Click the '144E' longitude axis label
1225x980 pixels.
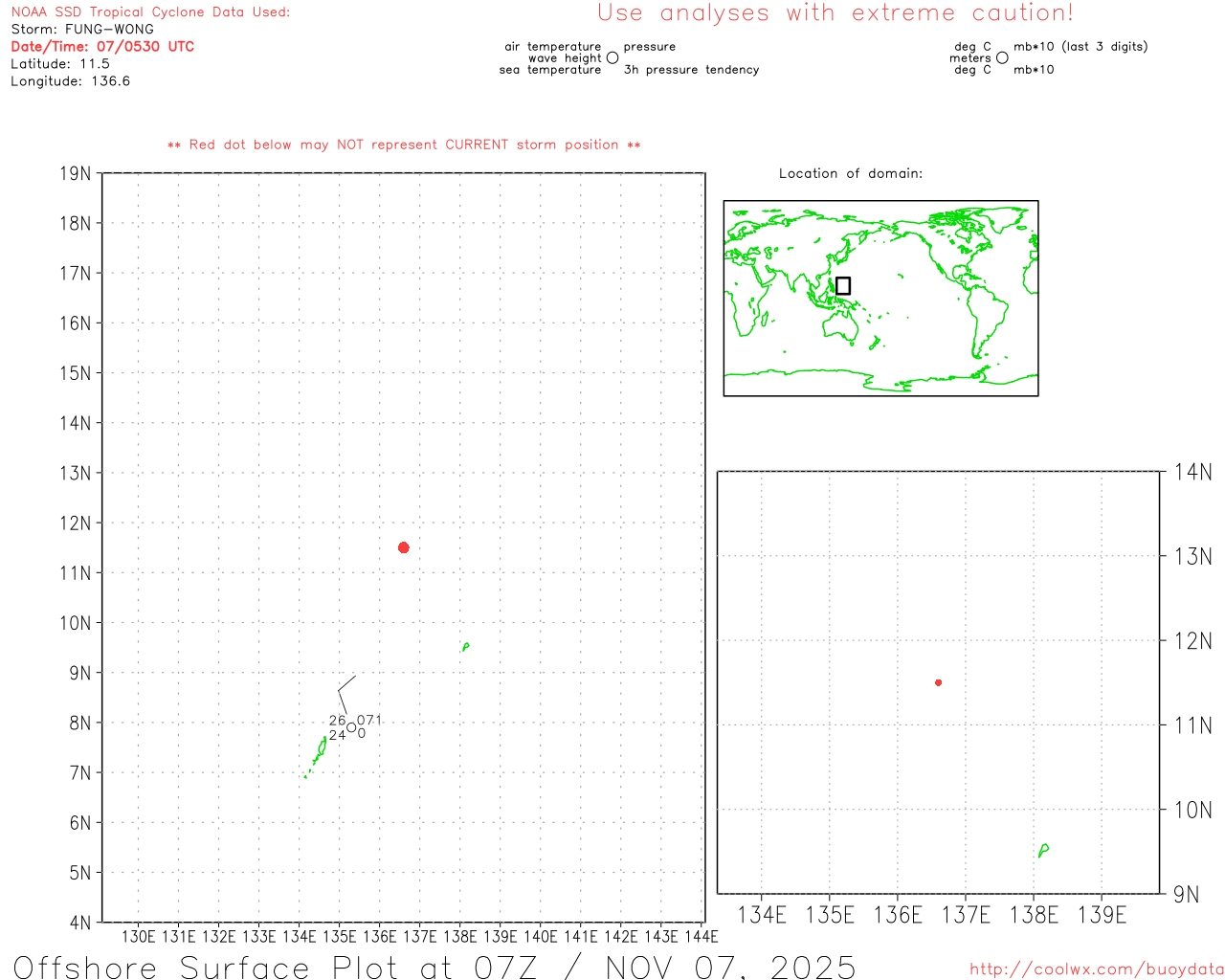tap(702, 936)
